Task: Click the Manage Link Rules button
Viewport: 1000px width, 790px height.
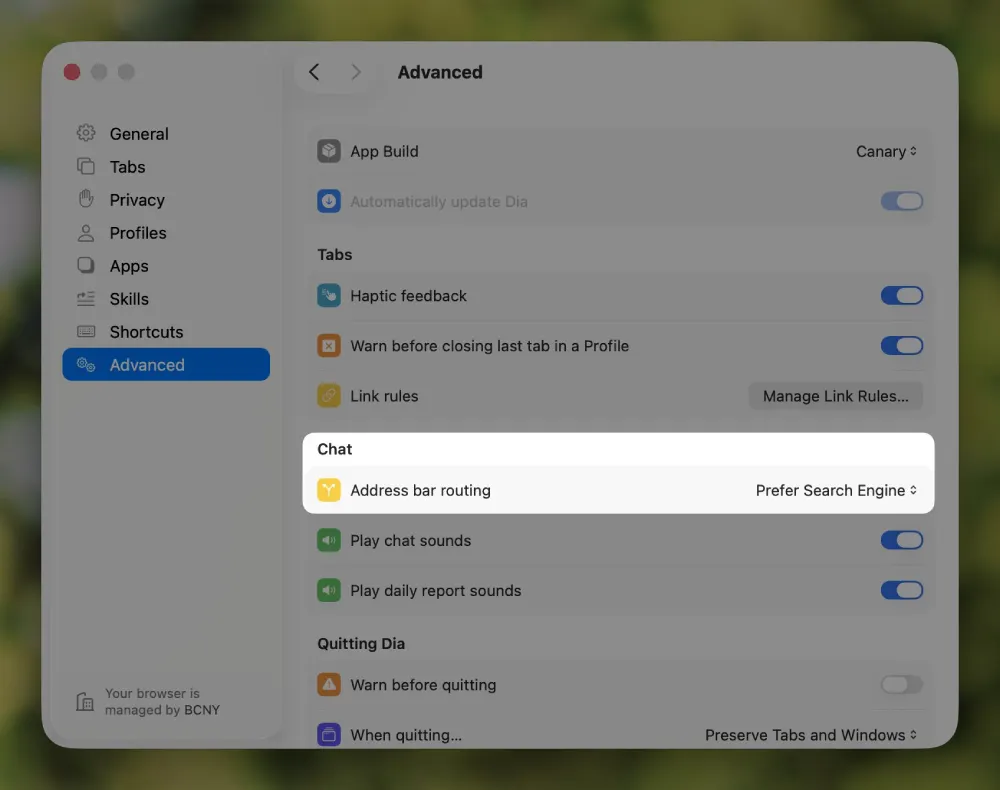Action: point(835,396)
